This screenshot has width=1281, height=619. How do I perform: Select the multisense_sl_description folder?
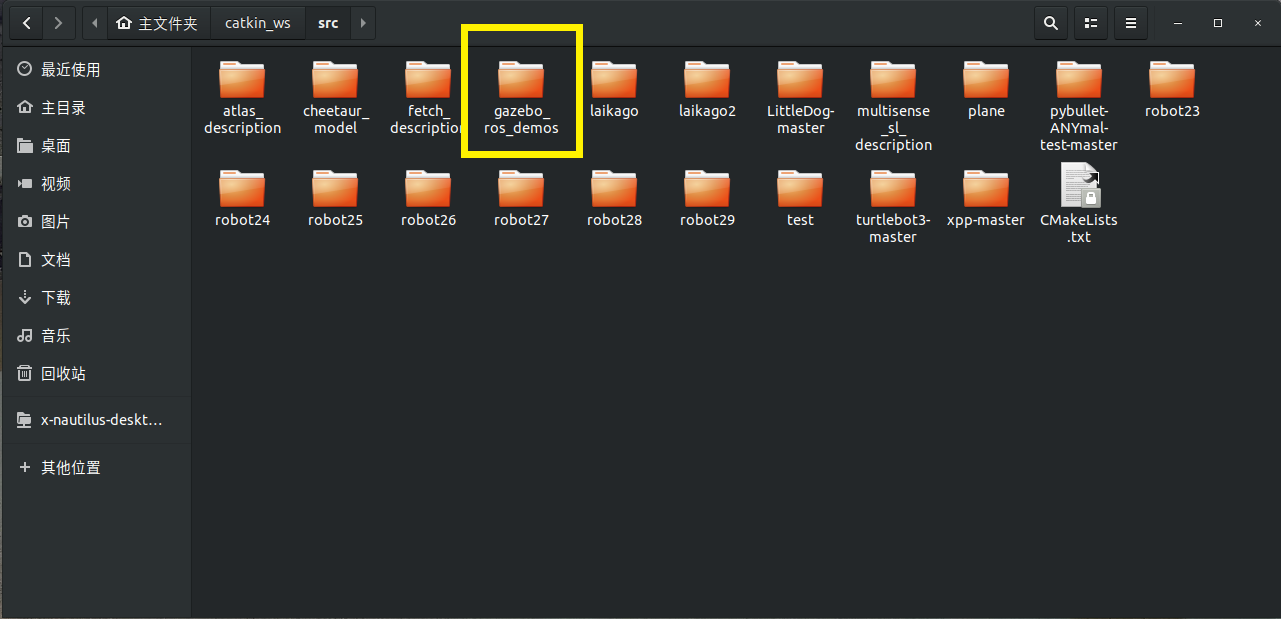pyautogui.click(x=893, y=106)
